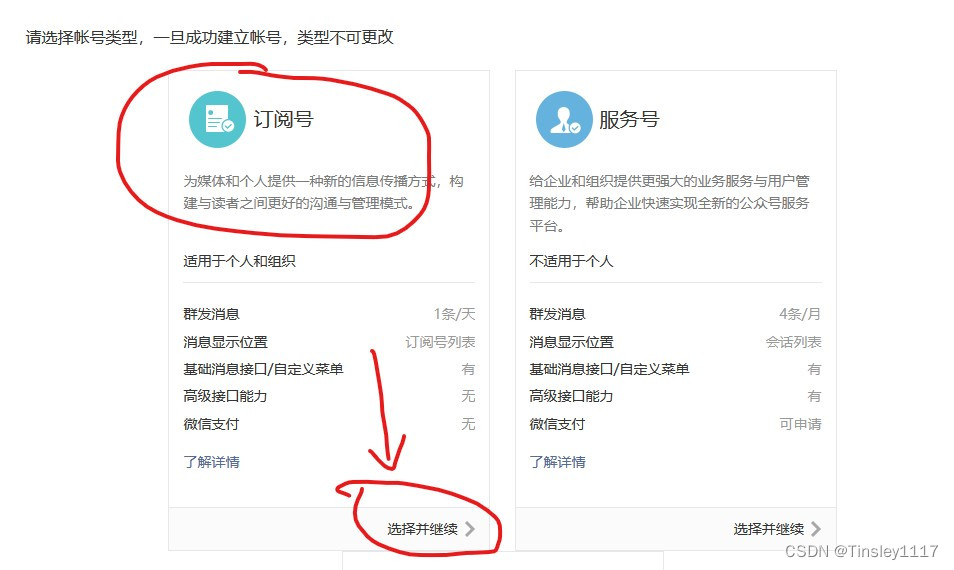Click 基础消息接口/自定义菜单 label in 服务号 card
This screenshot has height=570, width=954.
[x=609, y=369]
